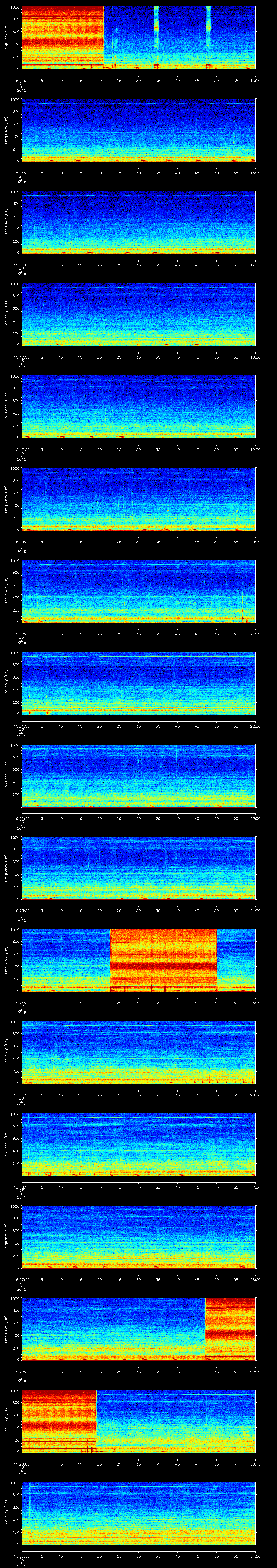Click the "15:23:00" start time label
The height and width of the screenshot is (1568, 277).
[x=21, y=910]
